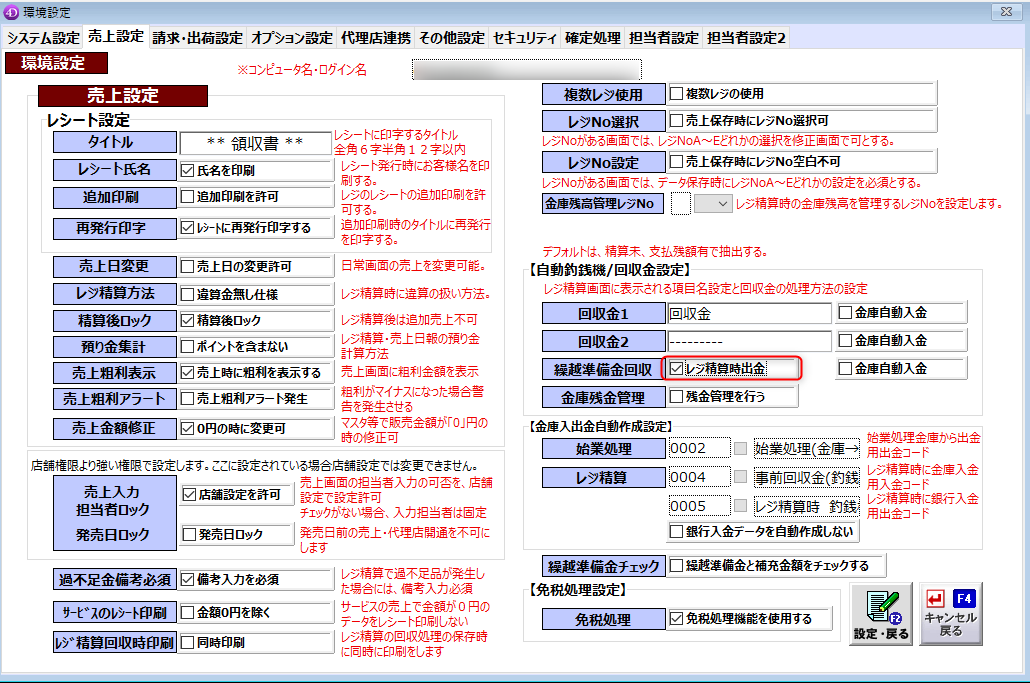This screenshot has width=1030, height=683.
Task: Enable 売上日の変更許可 option
Action: (x=188, y=266)
